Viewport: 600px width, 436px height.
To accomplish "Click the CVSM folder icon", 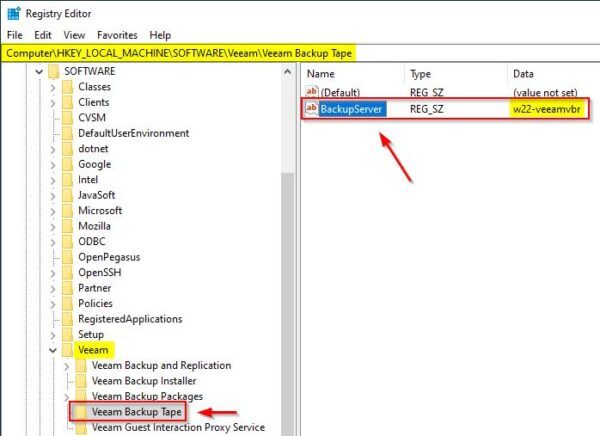I will click(67, 118).
